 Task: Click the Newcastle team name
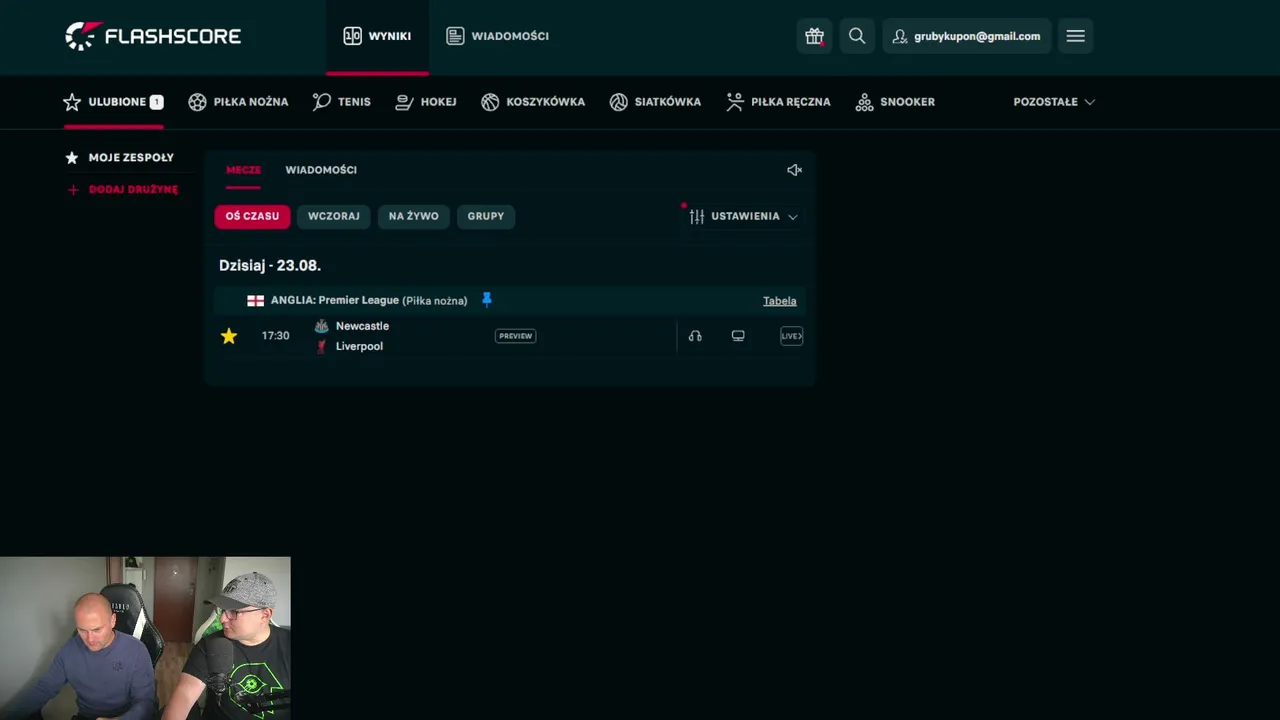coord(362,326)
